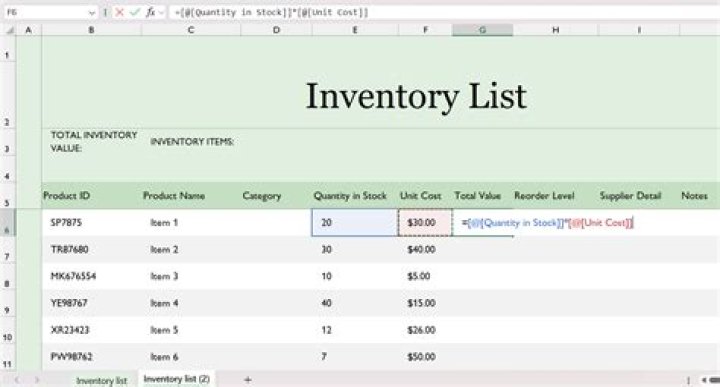Image resolution: width=720 pixels, height=387 pixels.
Task: Switch to the Inventory list sheet tab
Action: (x=101, y=381)
